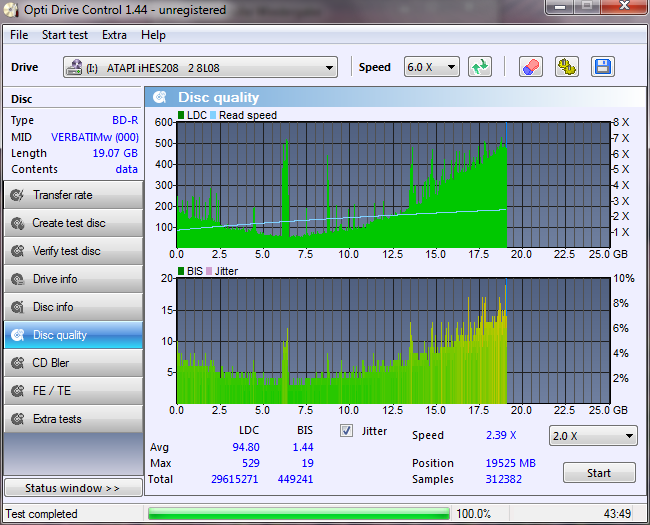The height and width of the screenshot is (525, 650).
Task: Click the Drive info sidebar icon
Action: pos(17,279)
